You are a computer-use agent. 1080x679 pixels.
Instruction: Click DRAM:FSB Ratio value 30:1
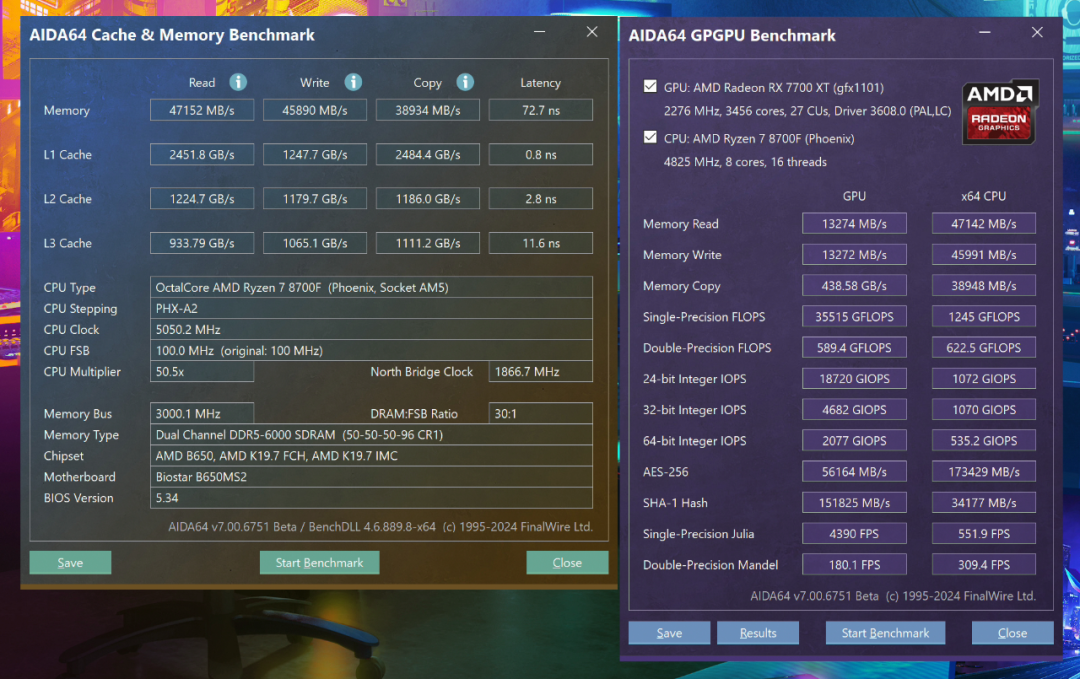pos(541,413)
